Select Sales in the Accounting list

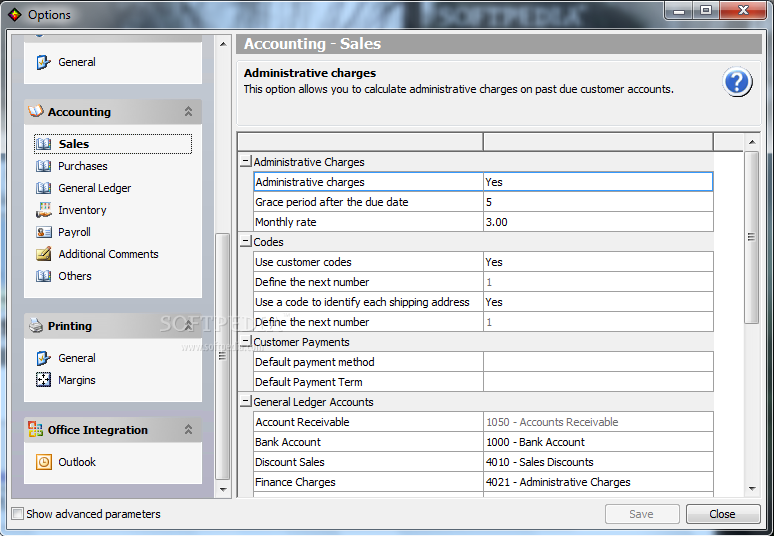113,144
